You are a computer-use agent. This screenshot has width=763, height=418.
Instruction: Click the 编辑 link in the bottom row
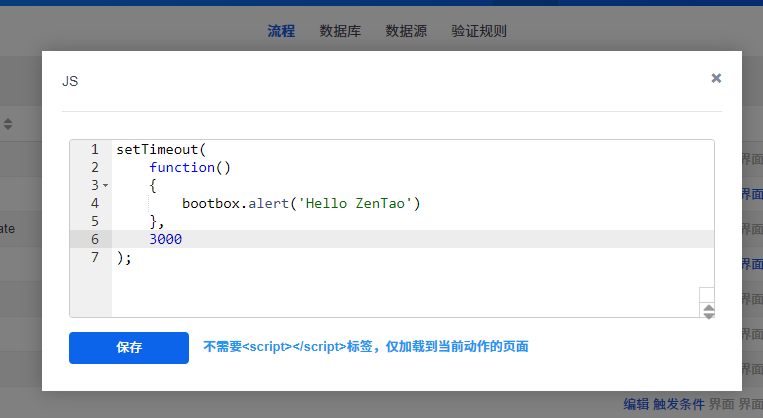(x=636, y=404)
